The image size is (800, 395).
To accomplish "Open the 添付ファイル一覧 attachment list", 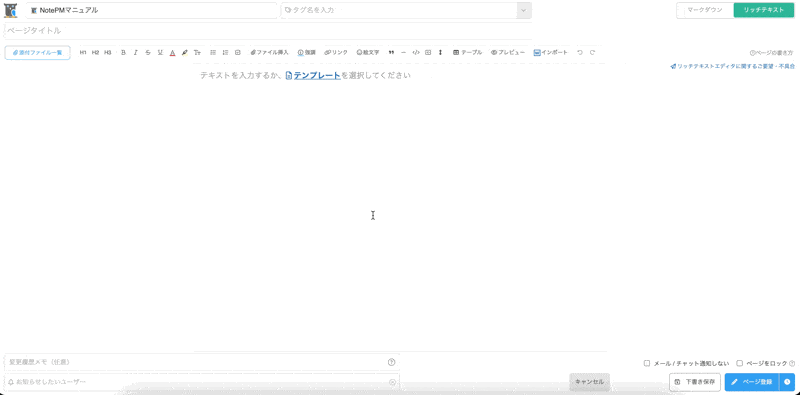I will [x=37, y=53].
